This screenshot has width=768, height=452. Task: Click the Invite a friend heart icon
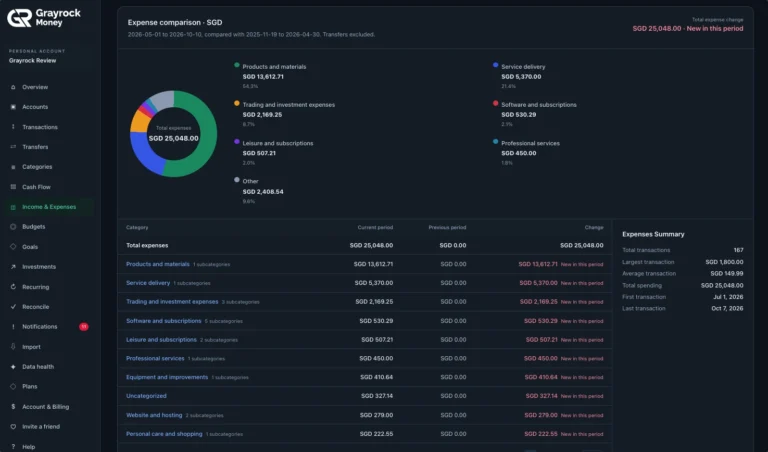click(13, 427)
